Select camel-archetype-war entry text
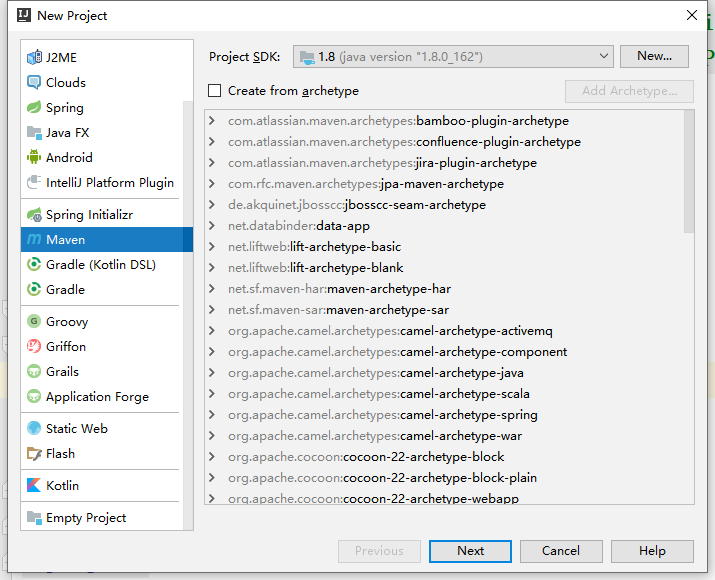Image resolution: width=715 pixels, height=580 pixels. [375, 435]
